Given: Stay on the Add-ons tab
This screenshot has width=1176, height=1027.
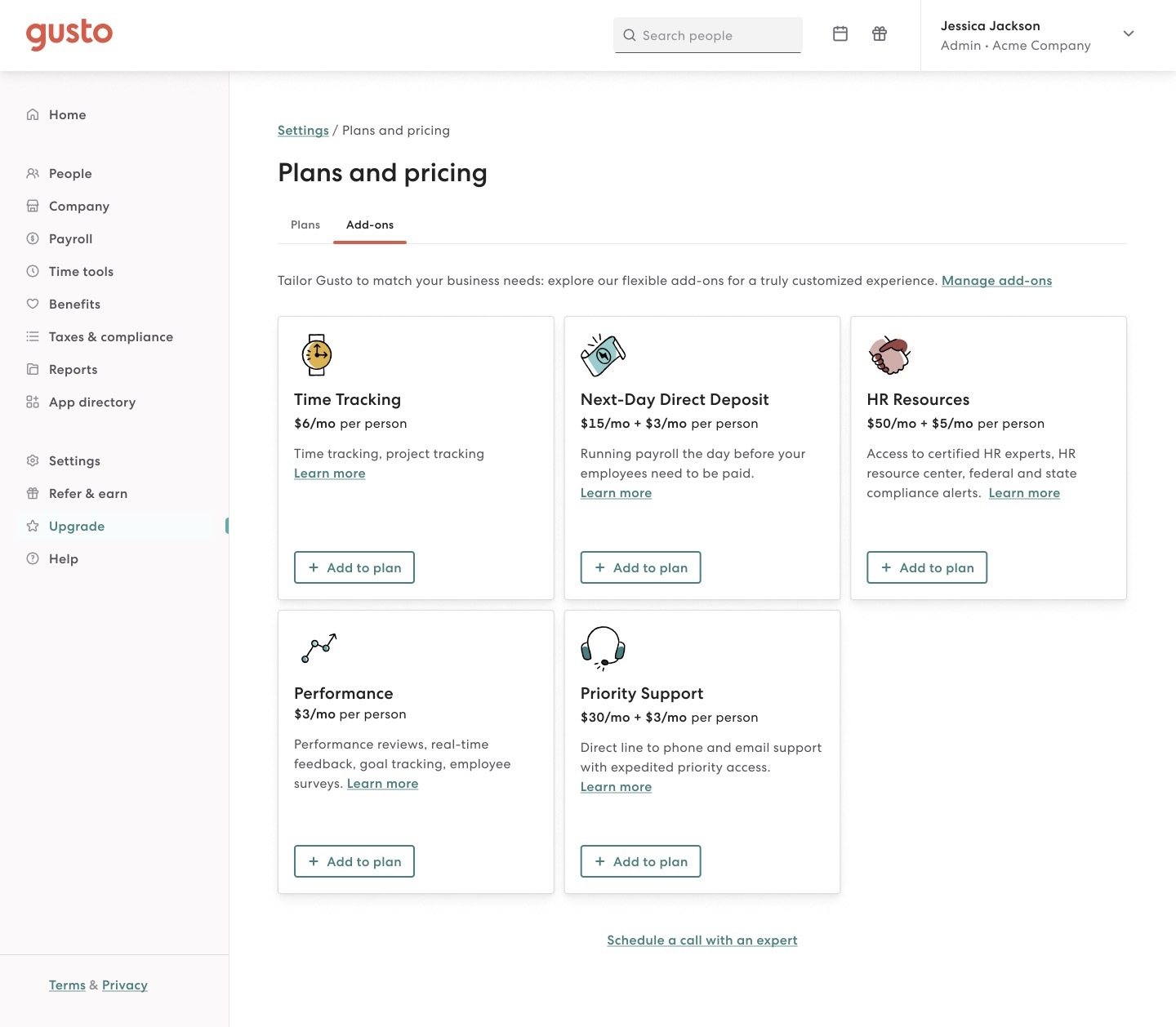Looking at the screenshot, I should [369, 225].
